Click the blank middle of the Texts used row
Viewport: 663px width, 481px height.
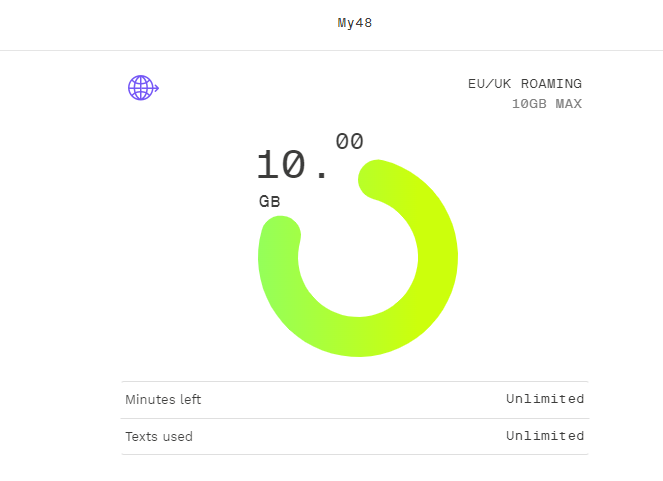(x=354, y=437)
